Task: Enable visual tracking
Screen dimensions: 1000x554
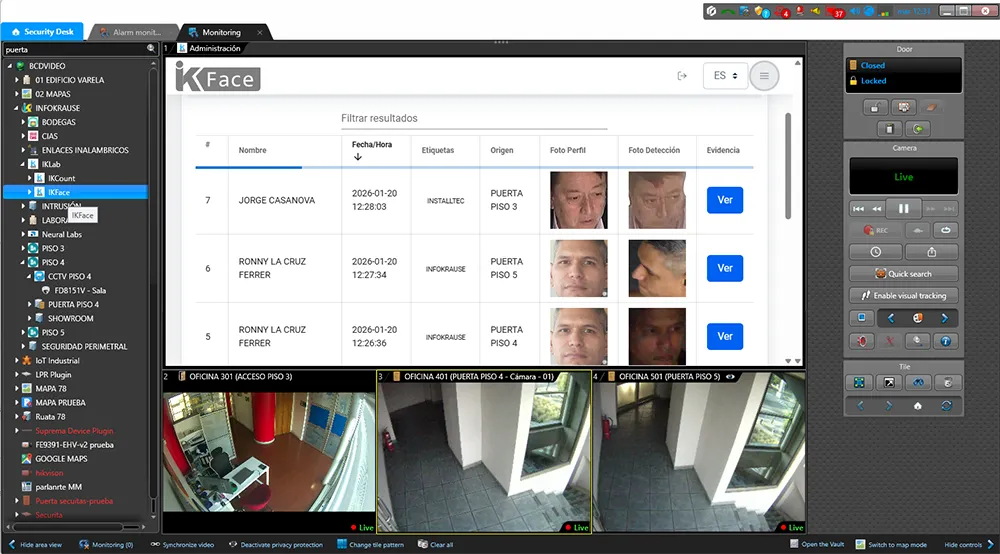Action: point(903,295)
